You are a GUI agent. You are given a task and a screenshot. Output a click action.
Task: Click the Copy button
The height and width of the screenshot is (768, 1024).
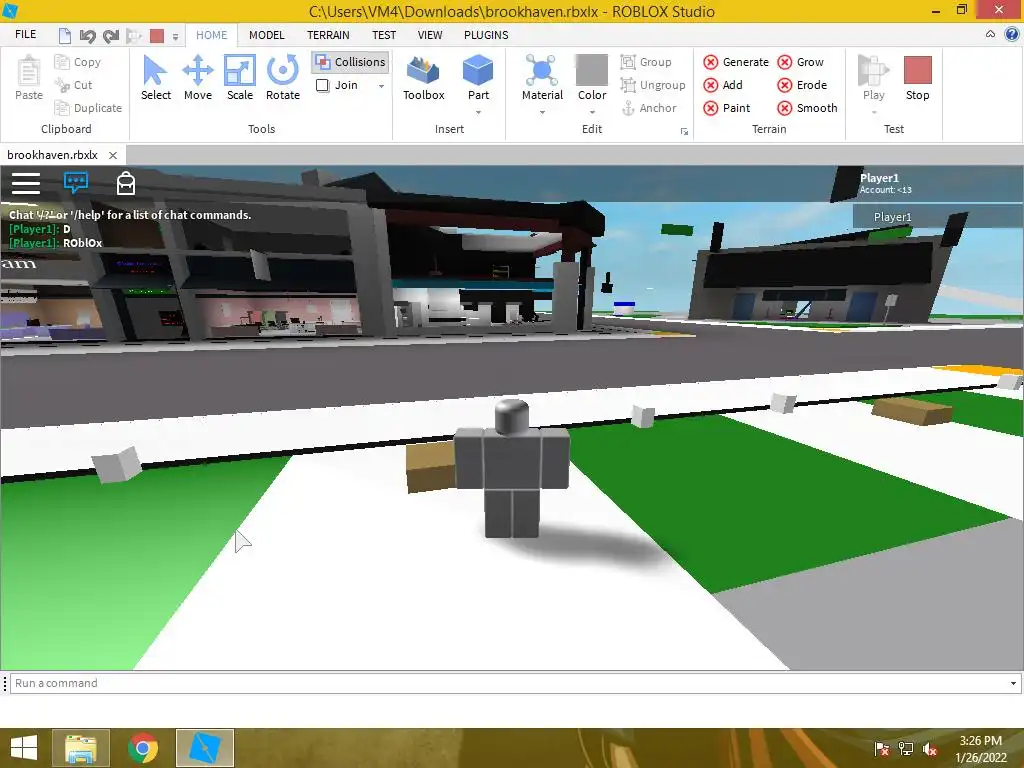coord(78,62)
